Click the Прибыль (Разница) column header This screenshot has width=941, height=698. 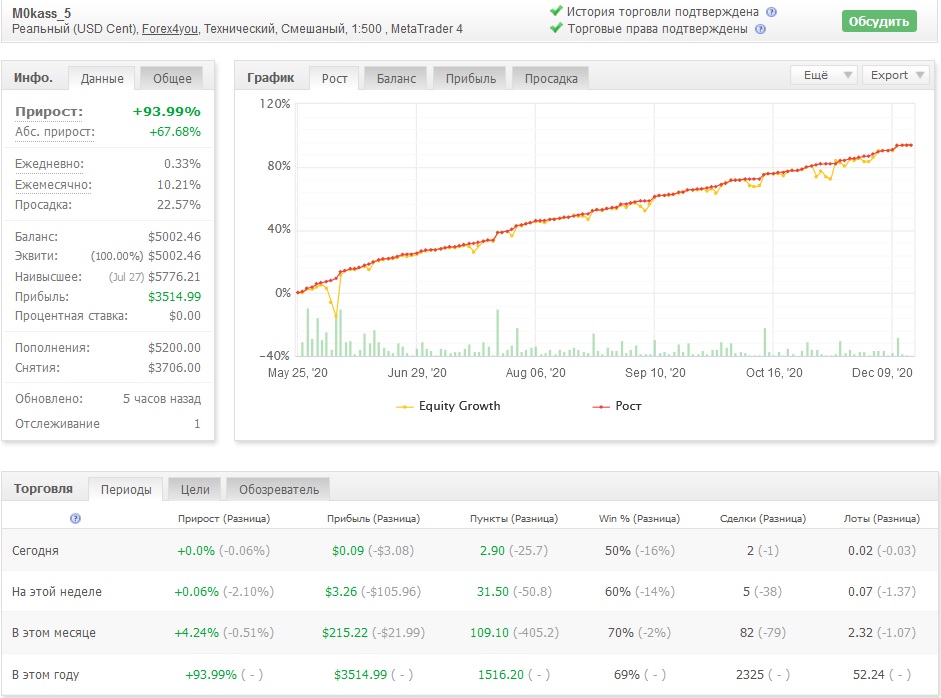373,519
